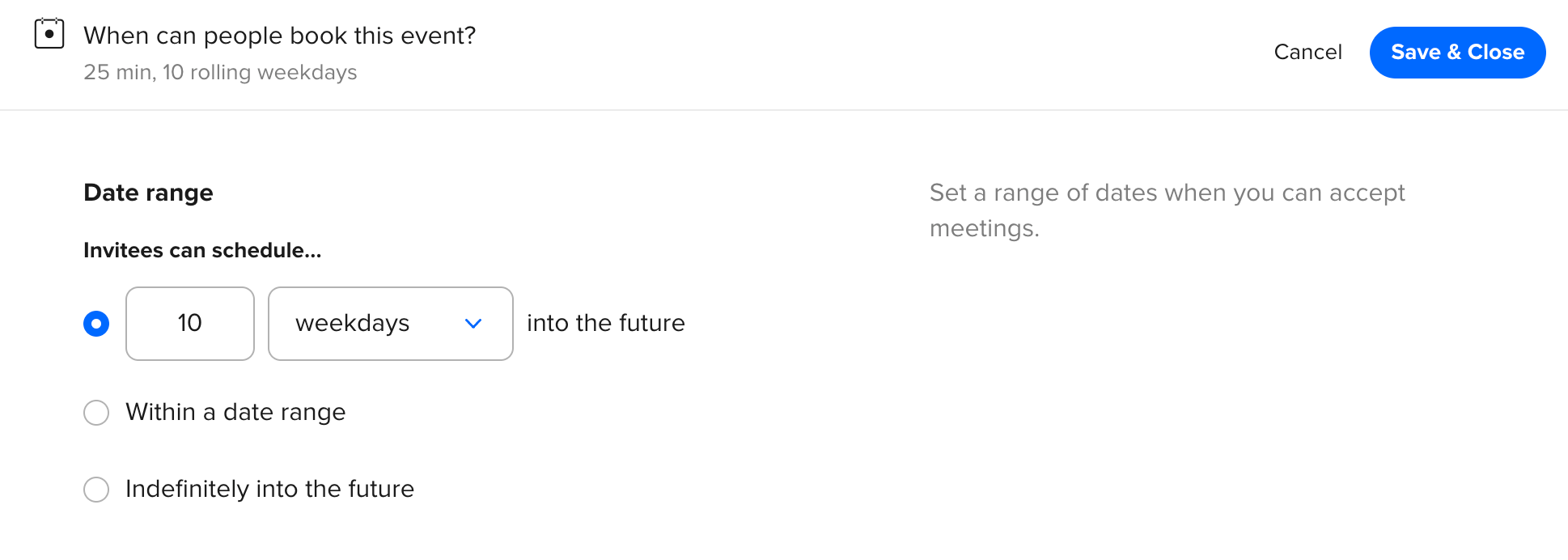Image resolution: width=1568 pixels, height=560 pixels.
Task: Open the weekdays unit dropdown
Action: 390,324
